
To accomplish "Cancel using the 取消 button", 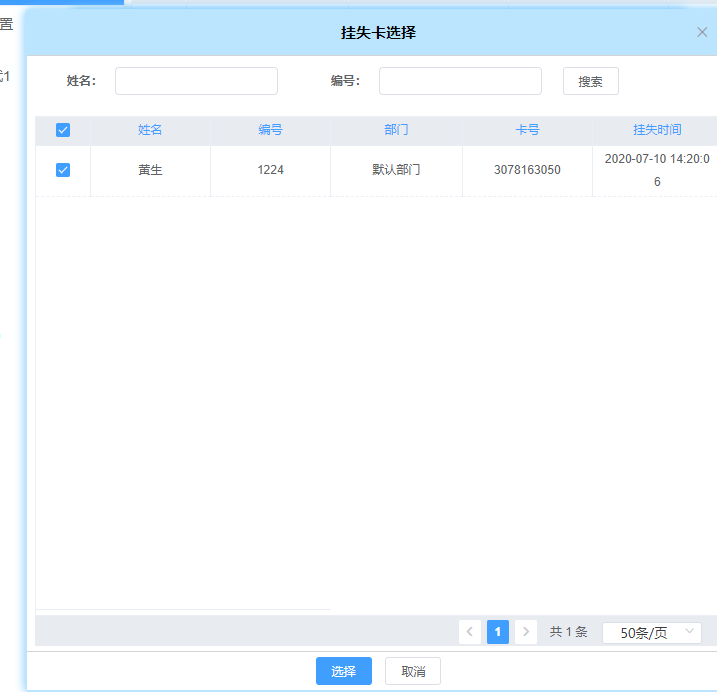I will 413,671.
